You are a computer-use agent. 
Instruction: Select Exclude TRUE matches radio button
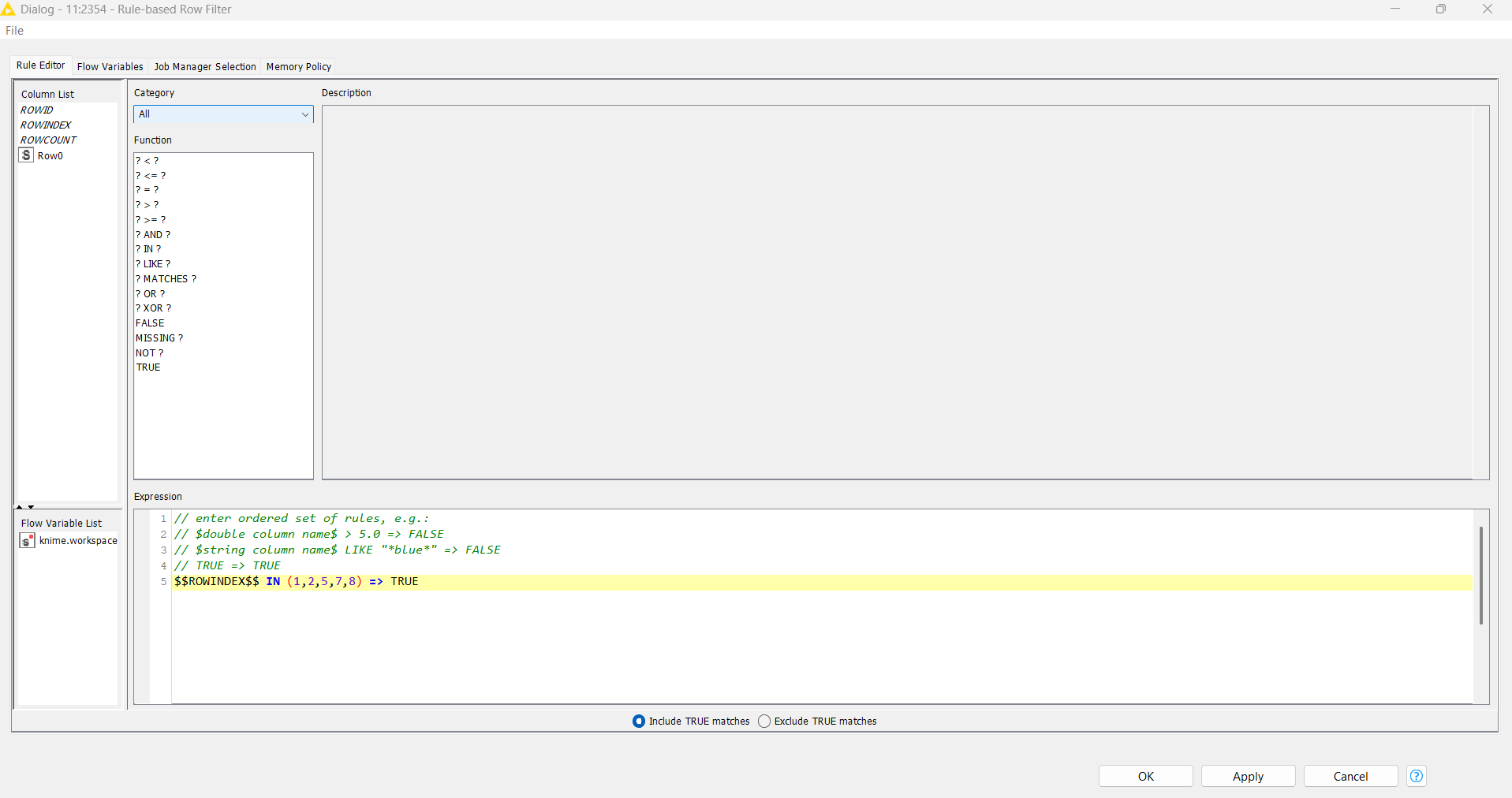pyautogui.click(x=764, y=721)
